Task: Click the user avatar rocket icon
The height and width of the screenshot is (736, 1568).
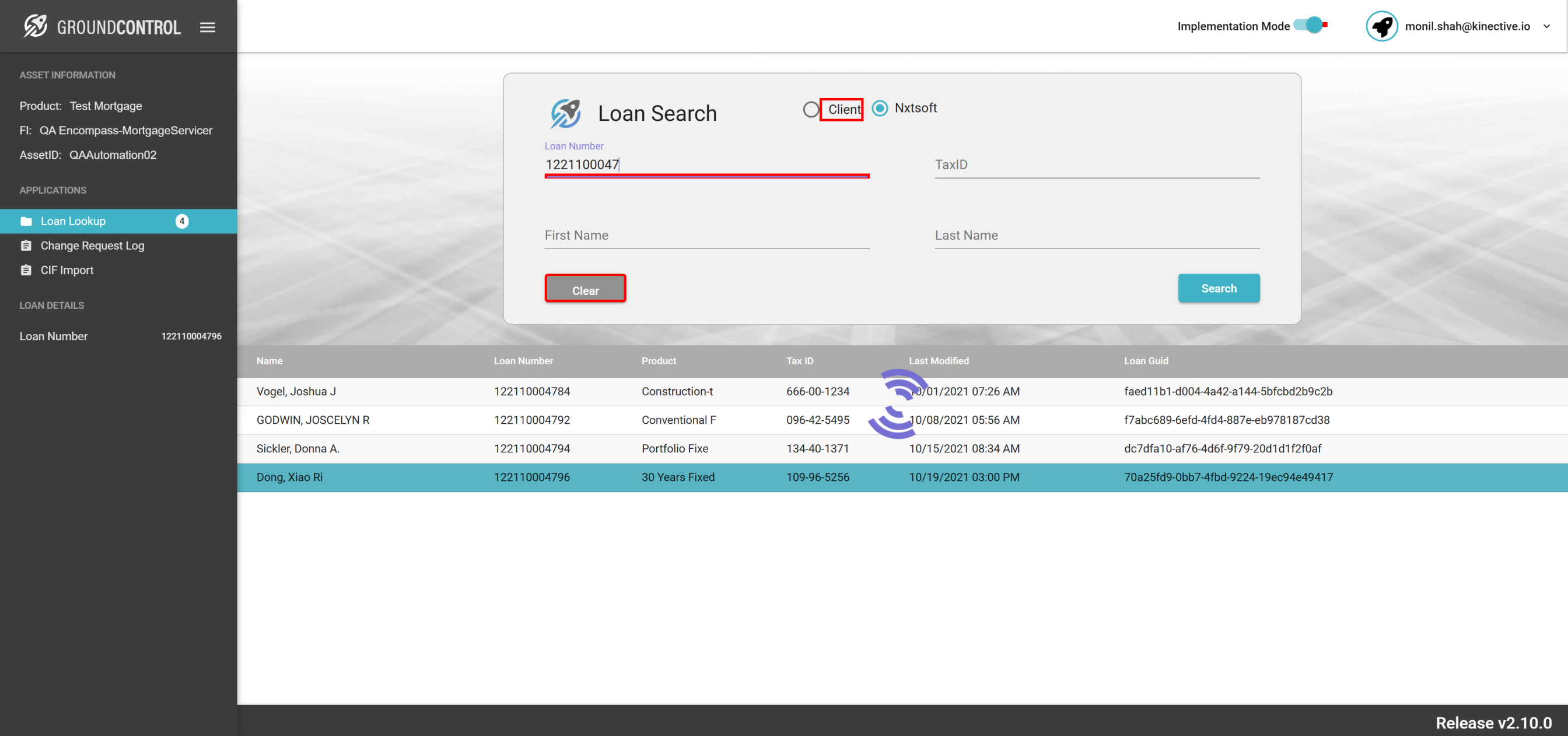Action: [1381, 26]
